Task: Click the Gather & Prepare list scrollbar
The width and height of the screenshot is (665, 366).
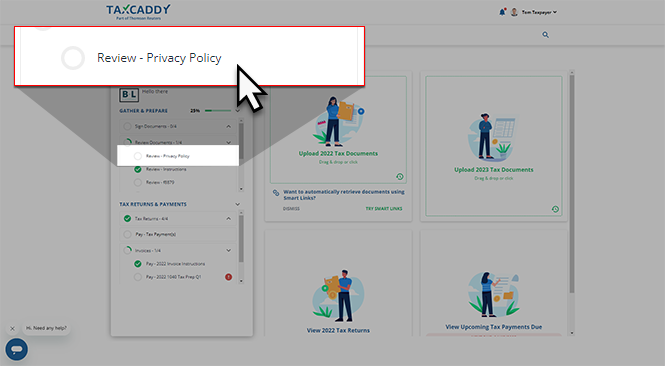Action: (x=241, y=140)
